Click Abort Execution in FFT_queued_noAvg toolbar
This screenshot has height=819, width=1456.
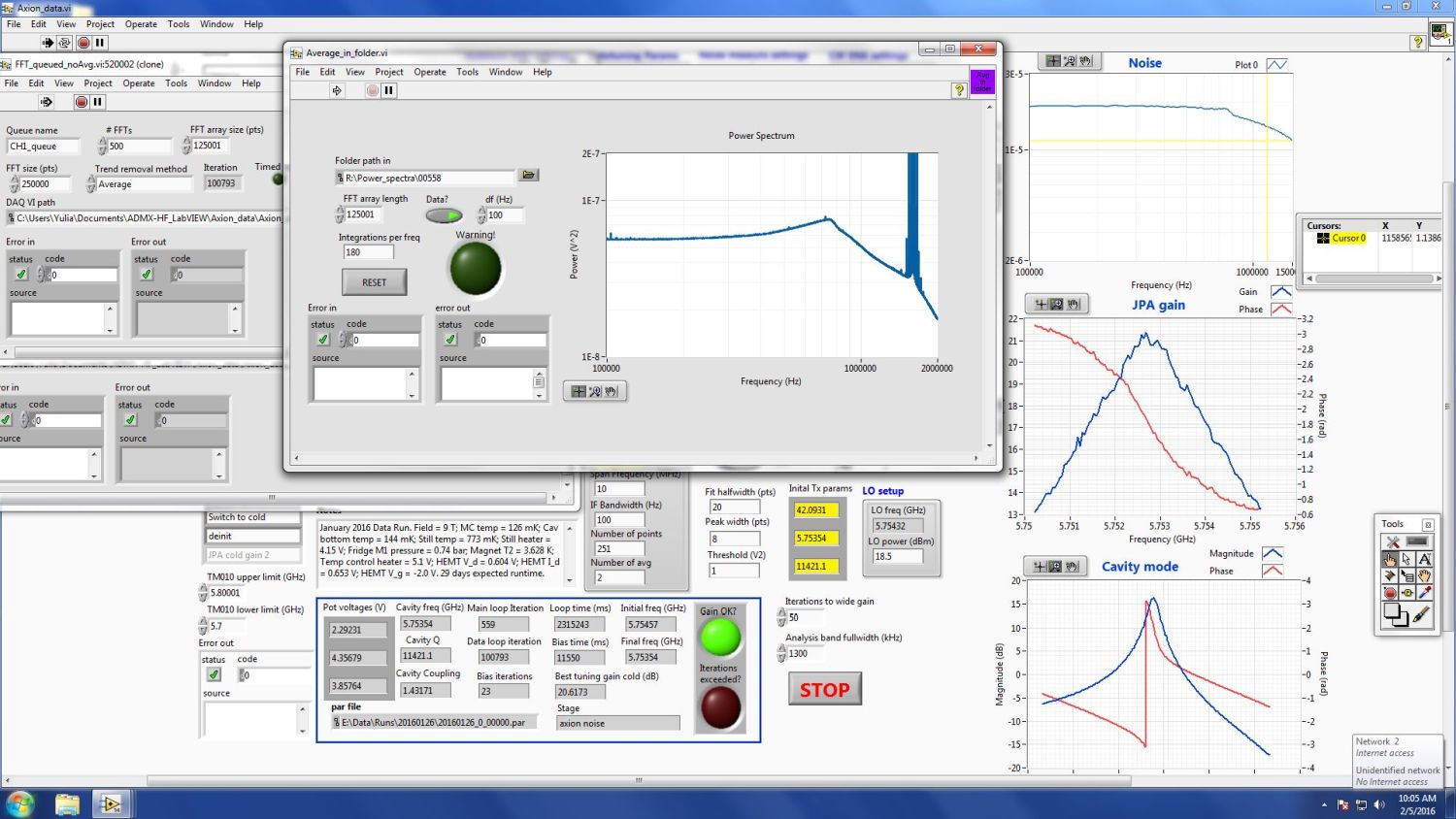[82, 102]
